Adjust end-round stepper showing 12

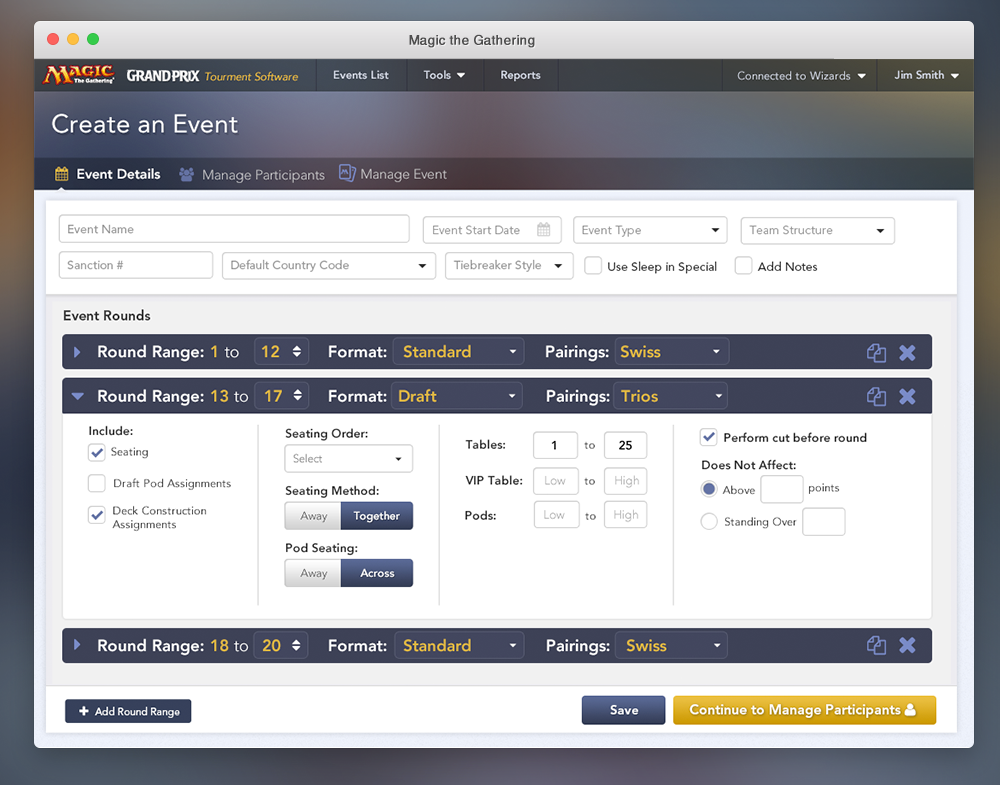point(297,351)
